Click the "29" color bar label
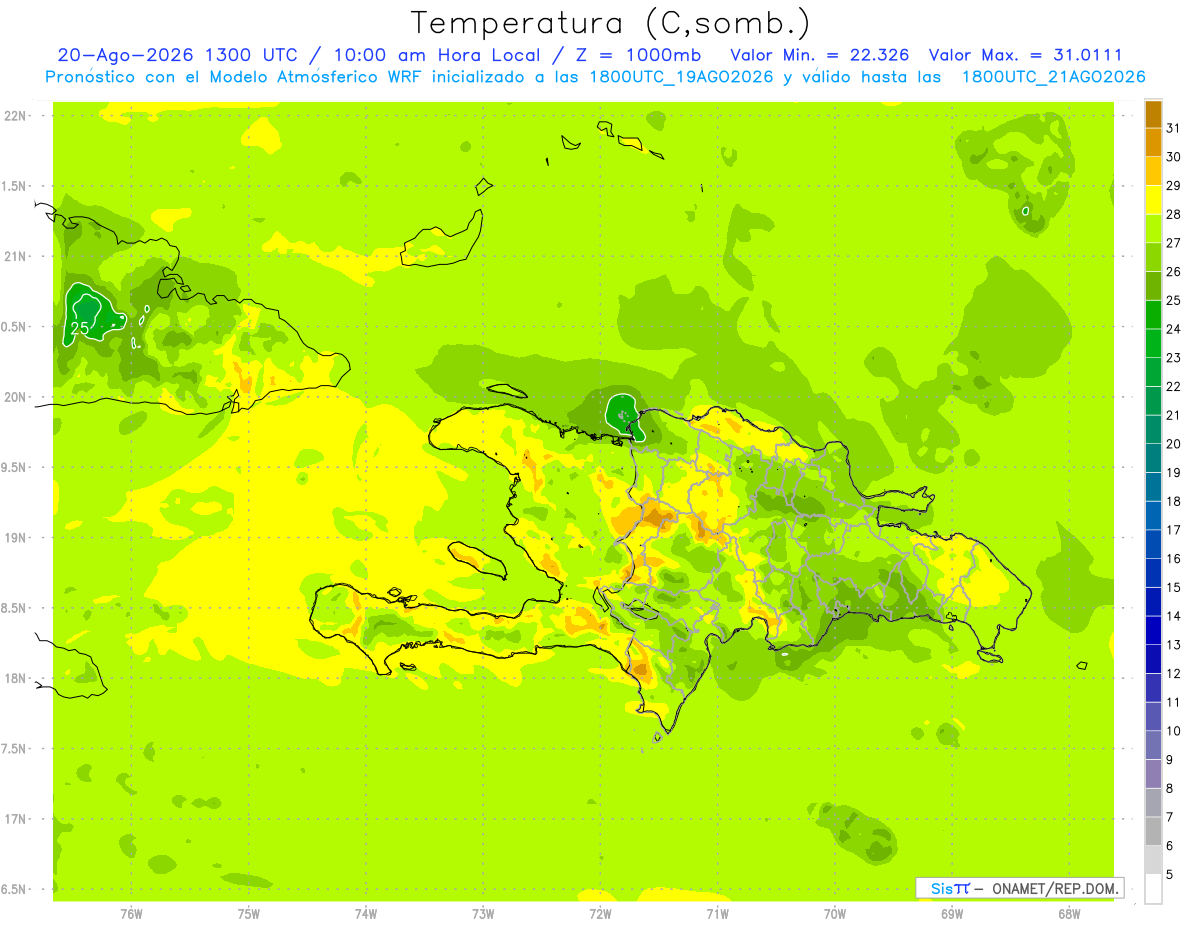The width and height of the screenshot is (1200, 927). [x=1174, y=186]
